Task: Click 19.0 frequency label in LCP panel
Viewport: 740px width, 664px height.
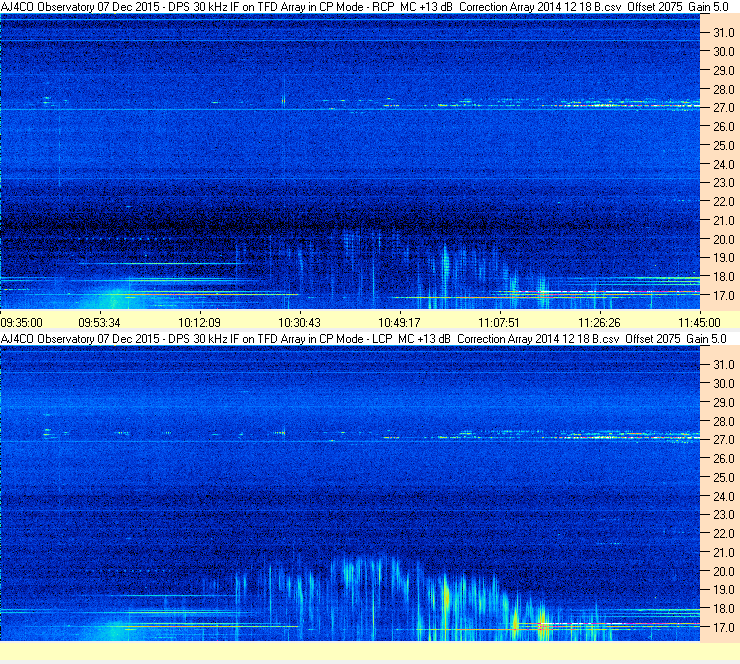Action: point(723,590)
